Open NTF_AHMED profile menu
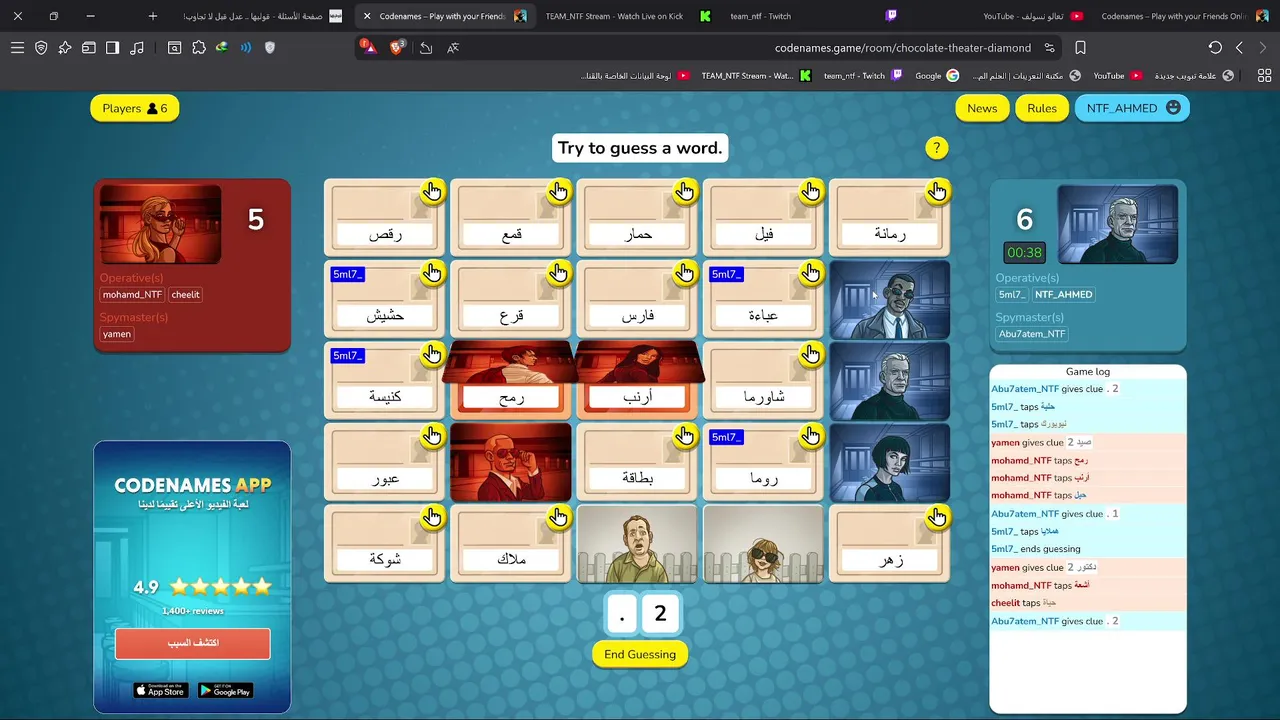This screenshot has width=1280, height=720. point(1132,108)
